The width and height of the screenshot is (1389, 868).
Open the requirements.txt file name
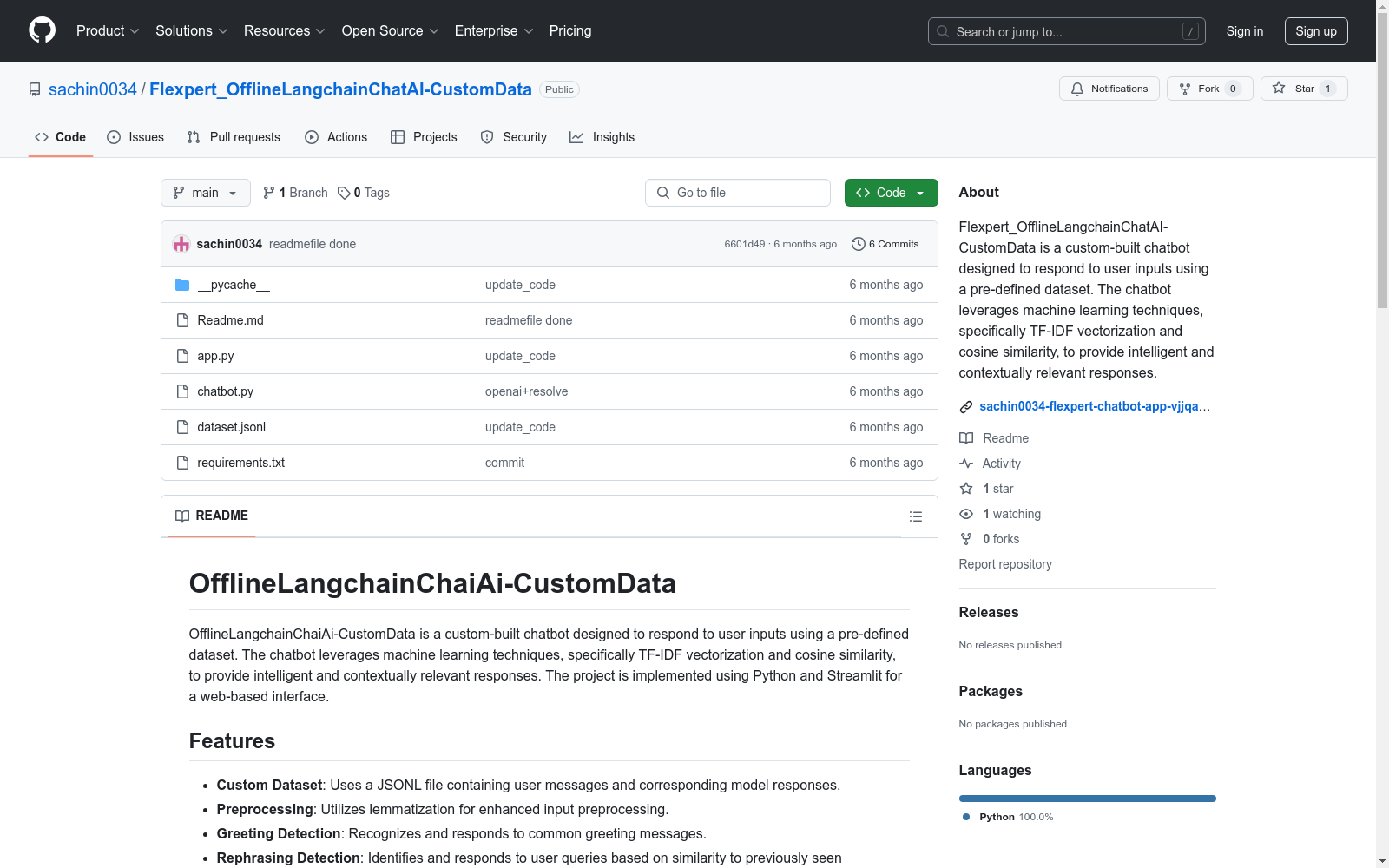241,463
